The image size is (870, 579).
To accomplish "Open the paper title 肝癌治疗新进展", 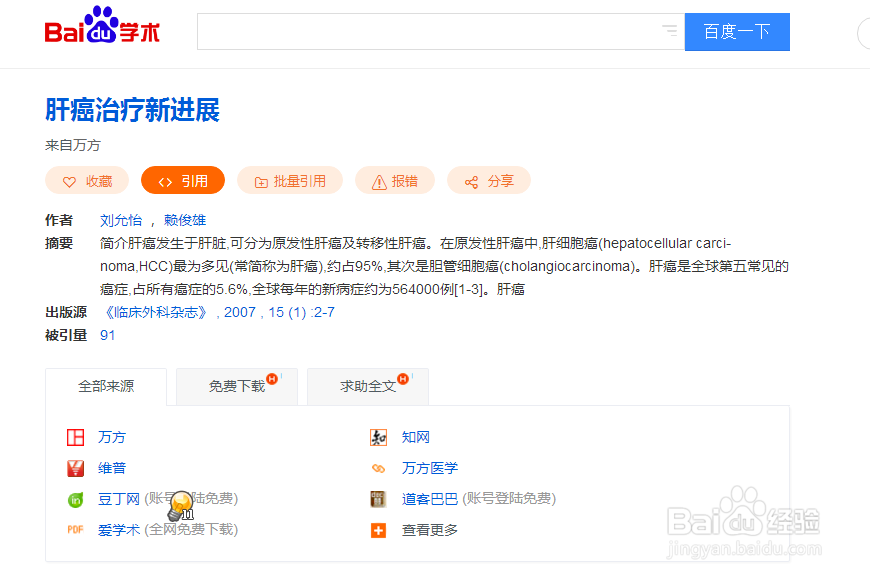I will pyautogui.click(x=132, y=110).
